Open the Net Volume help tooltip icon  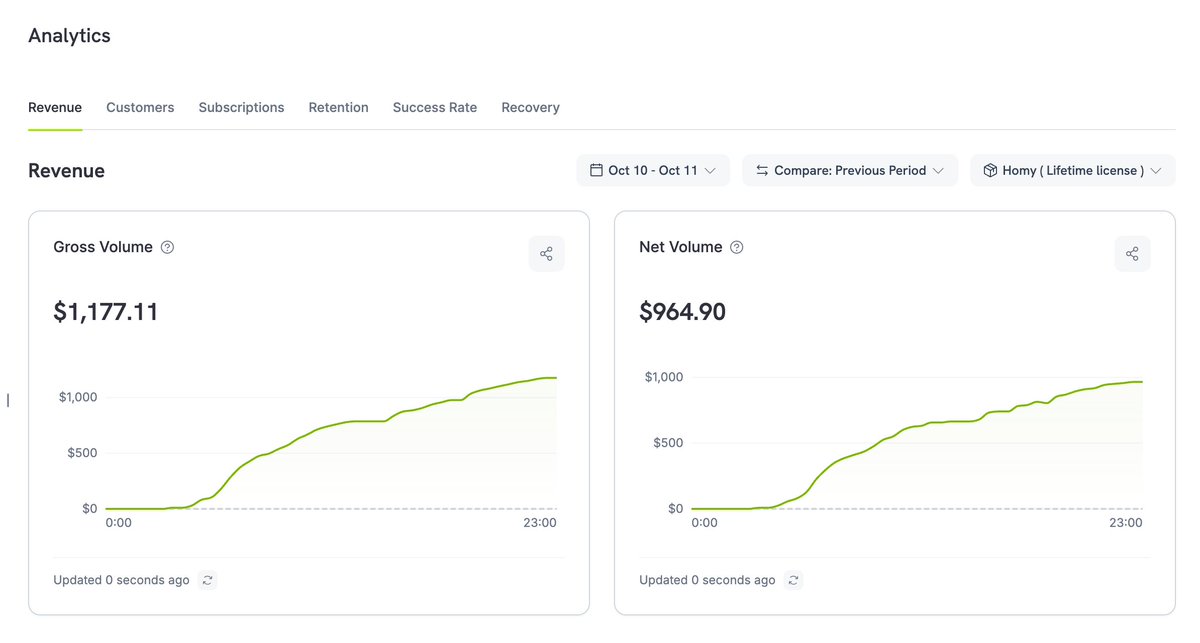737,247
